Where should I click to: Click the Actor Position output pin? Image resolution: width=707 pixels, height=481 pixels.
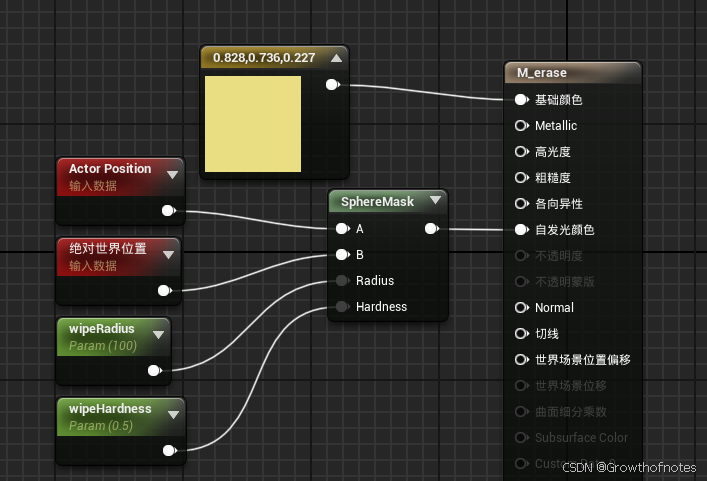tap(169, 211)
